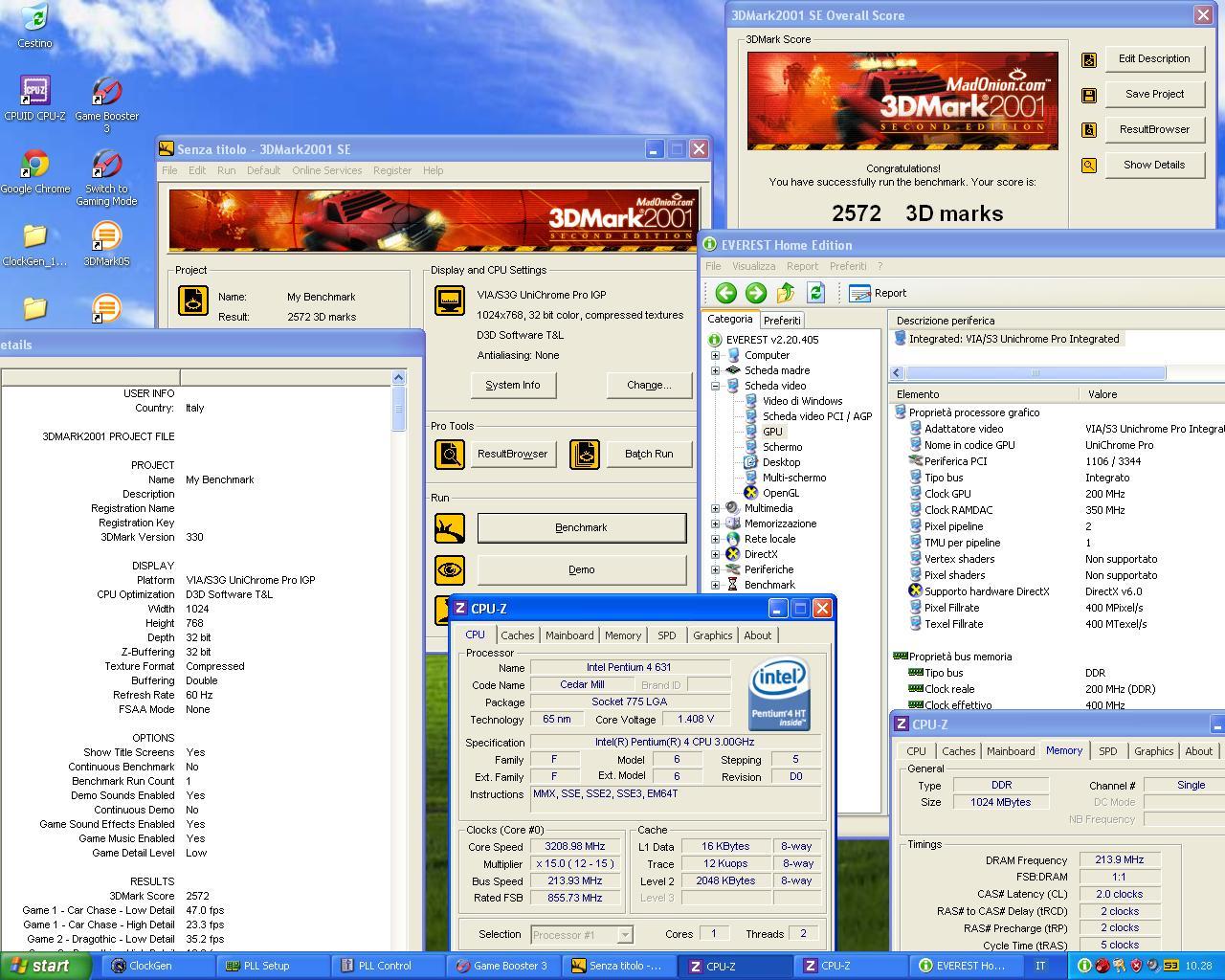The image size is (1225, 980).
Task: Switch to SPD tab in Memory CPU-Z window
Action: tap(1107, 751)
